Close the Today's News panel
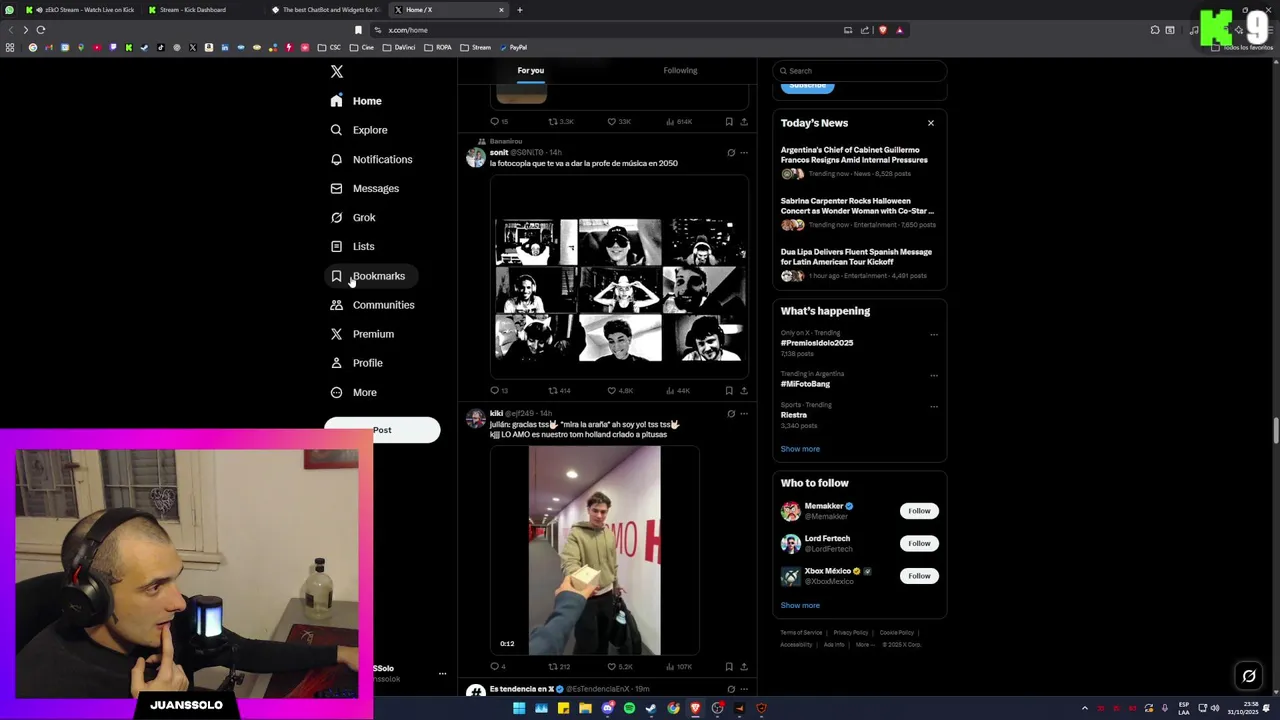This screenshot has height=720, width=1280. [931, 123]
